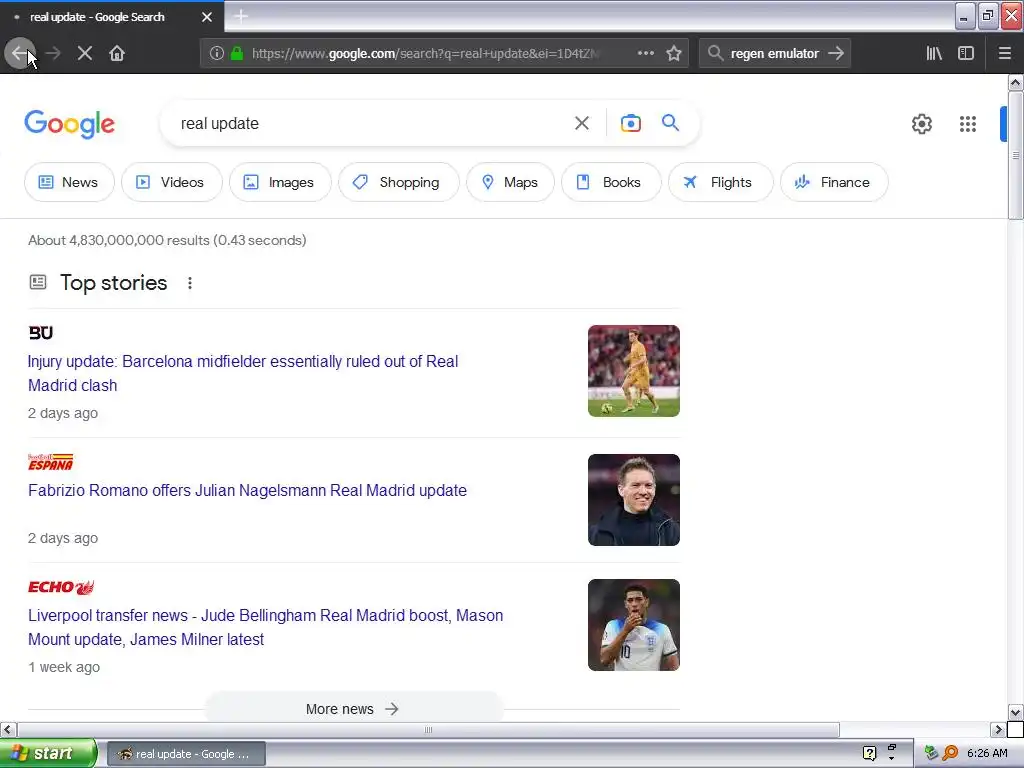
Task: Open the Barcelona midfielder injury update story
Action: tap(243, 373)
